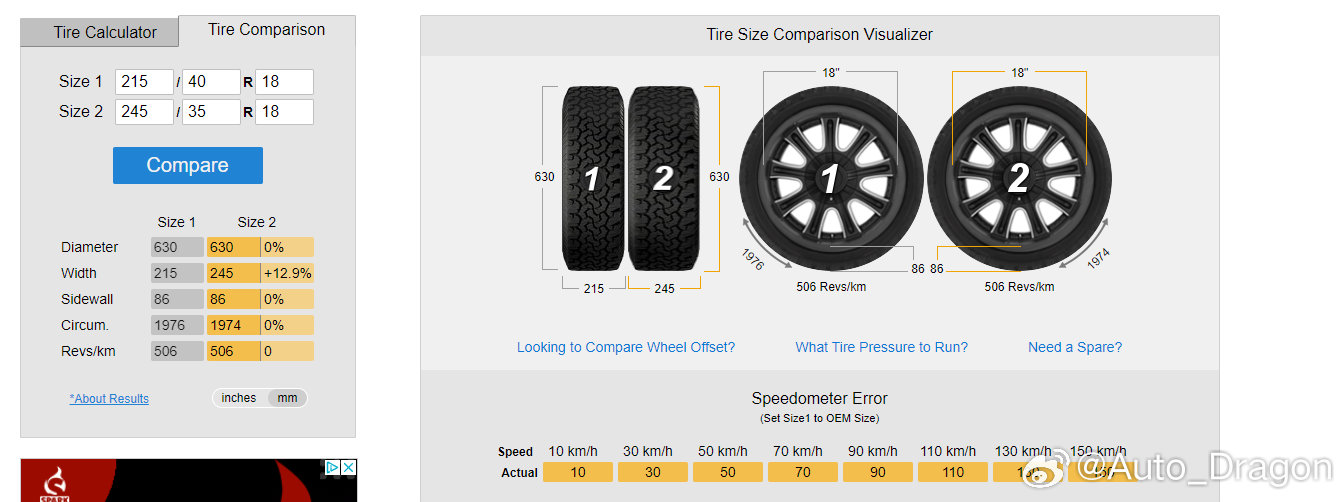Focus Size 2 width field showing 245
Image resolution: width=1344 pixels, height=502 pixels.
[x=144, y=112]
